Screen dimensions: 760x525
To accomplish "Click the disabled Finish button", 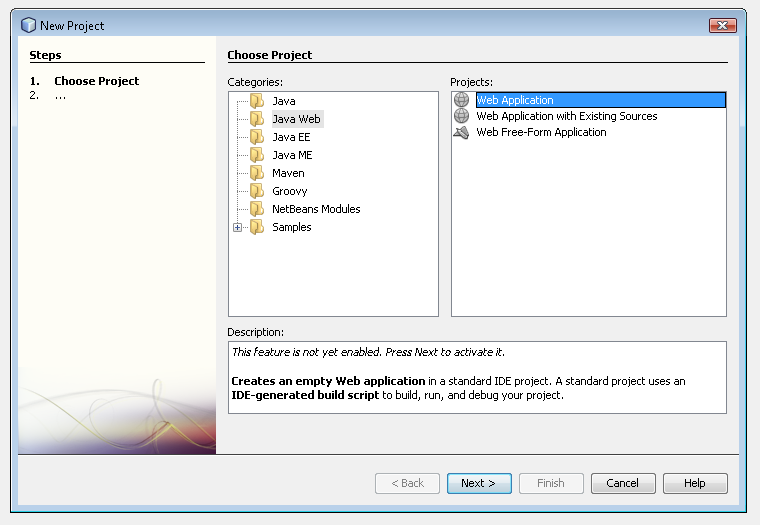I will coord(551,483).
